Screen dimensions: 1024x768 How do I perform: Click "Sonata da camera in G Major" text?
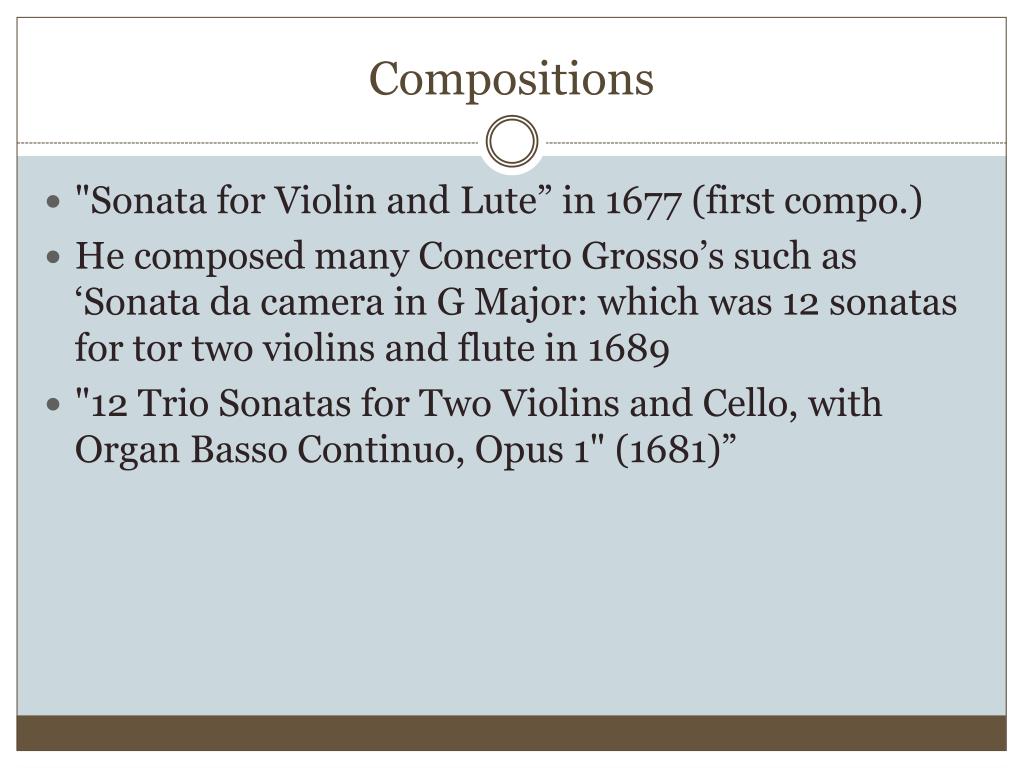[336, 303]
